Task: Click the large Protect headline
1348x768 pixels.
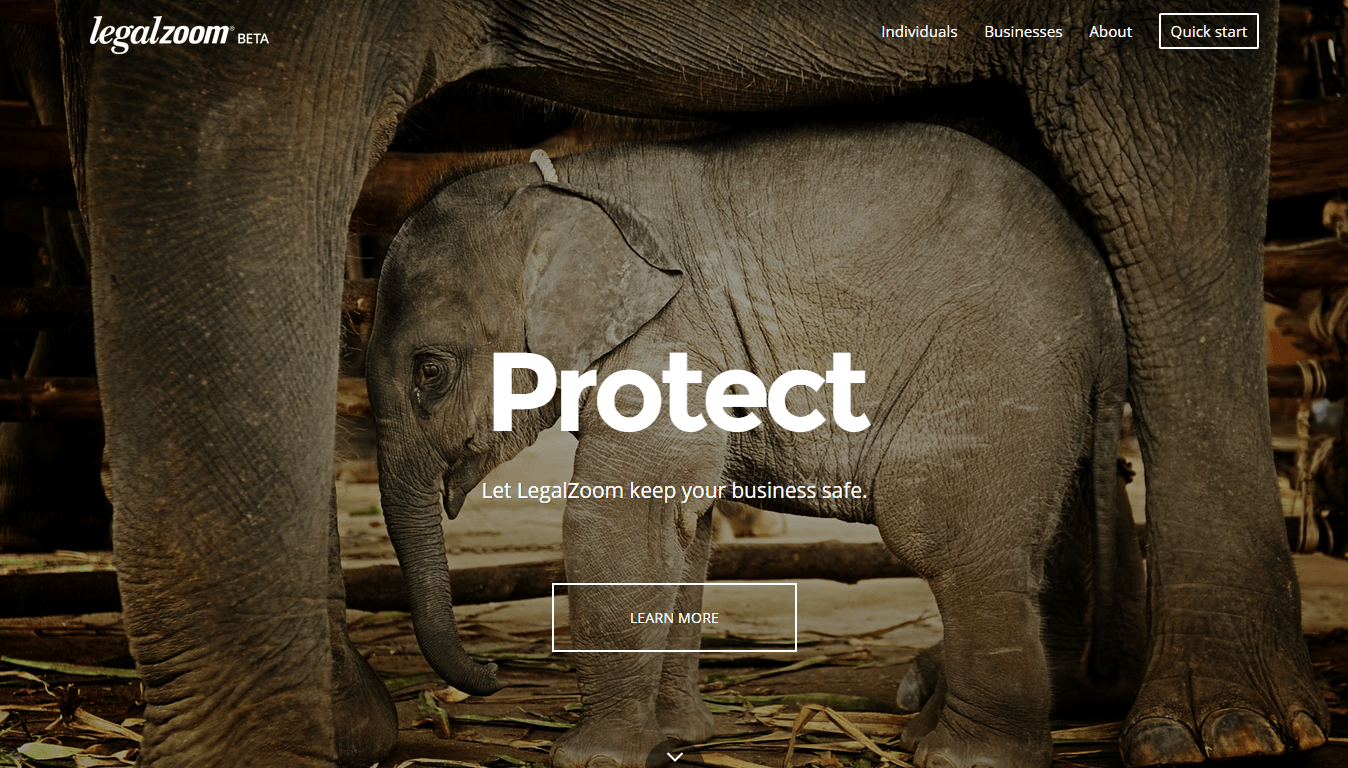Action: [x=678, y=392]
